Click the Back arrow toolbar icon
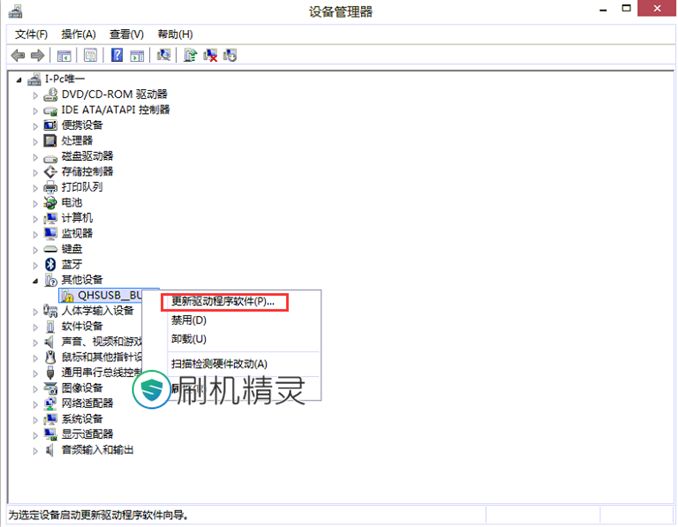The height and width of the screenshot is (527, 678). [18, 55]
